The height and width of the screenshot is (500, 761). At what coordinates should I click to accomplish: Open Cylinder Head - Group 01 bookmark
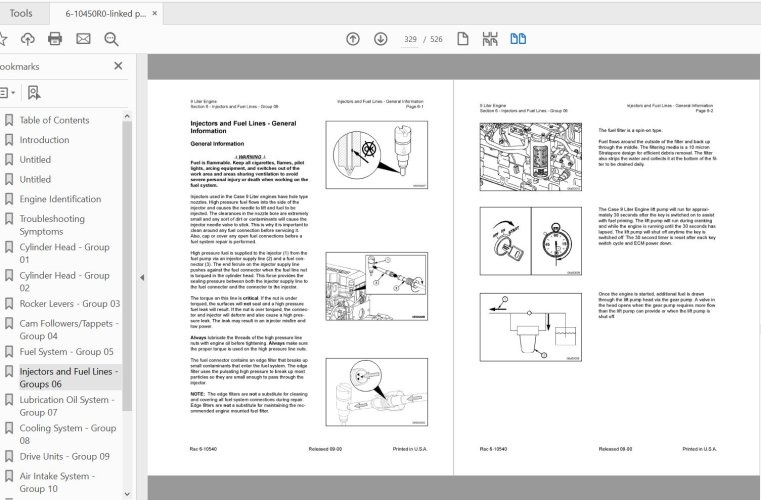pos(64,253)
